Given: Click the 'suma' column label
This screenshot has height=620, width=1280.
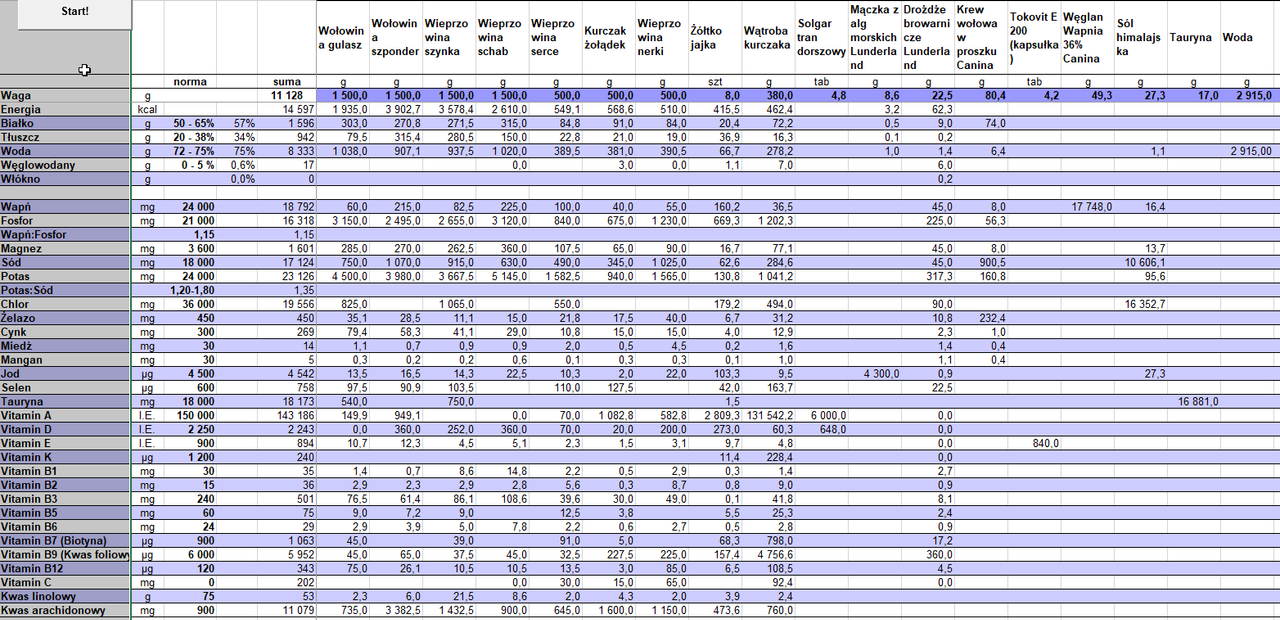Looking at the screenshot, I should tap(287, 82).
